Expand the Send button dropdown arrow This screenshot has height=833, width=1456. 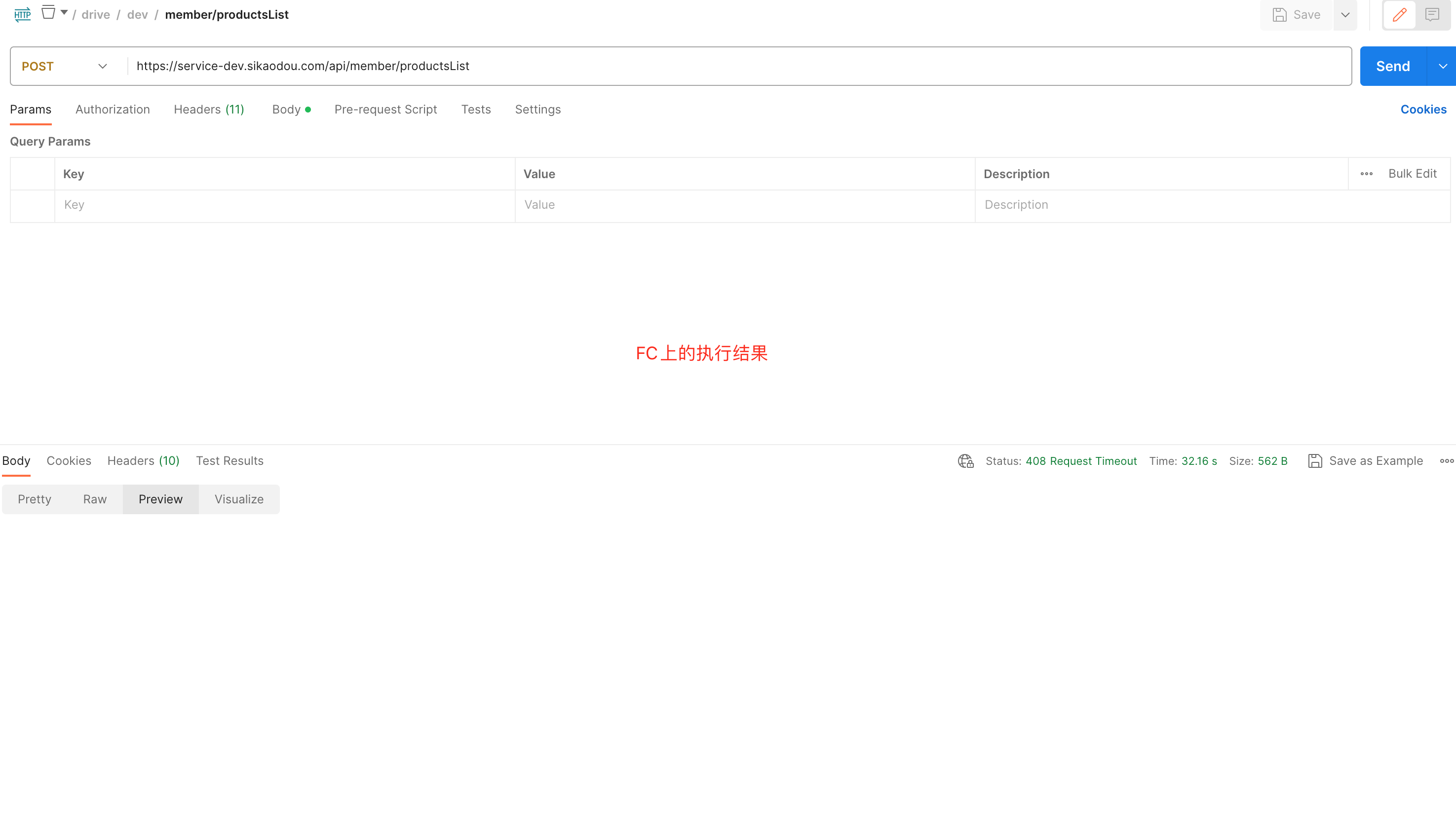click(1442, 66)
